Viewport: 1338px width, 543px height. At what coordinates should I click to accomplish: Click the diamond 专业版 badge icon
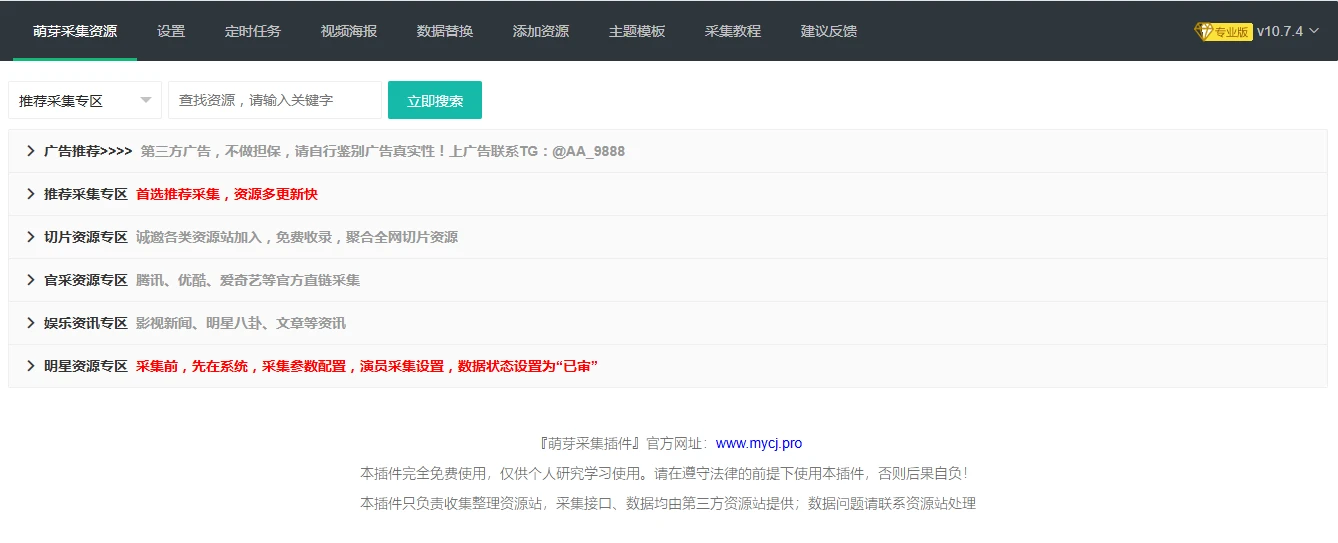(x=1222, y=31)
